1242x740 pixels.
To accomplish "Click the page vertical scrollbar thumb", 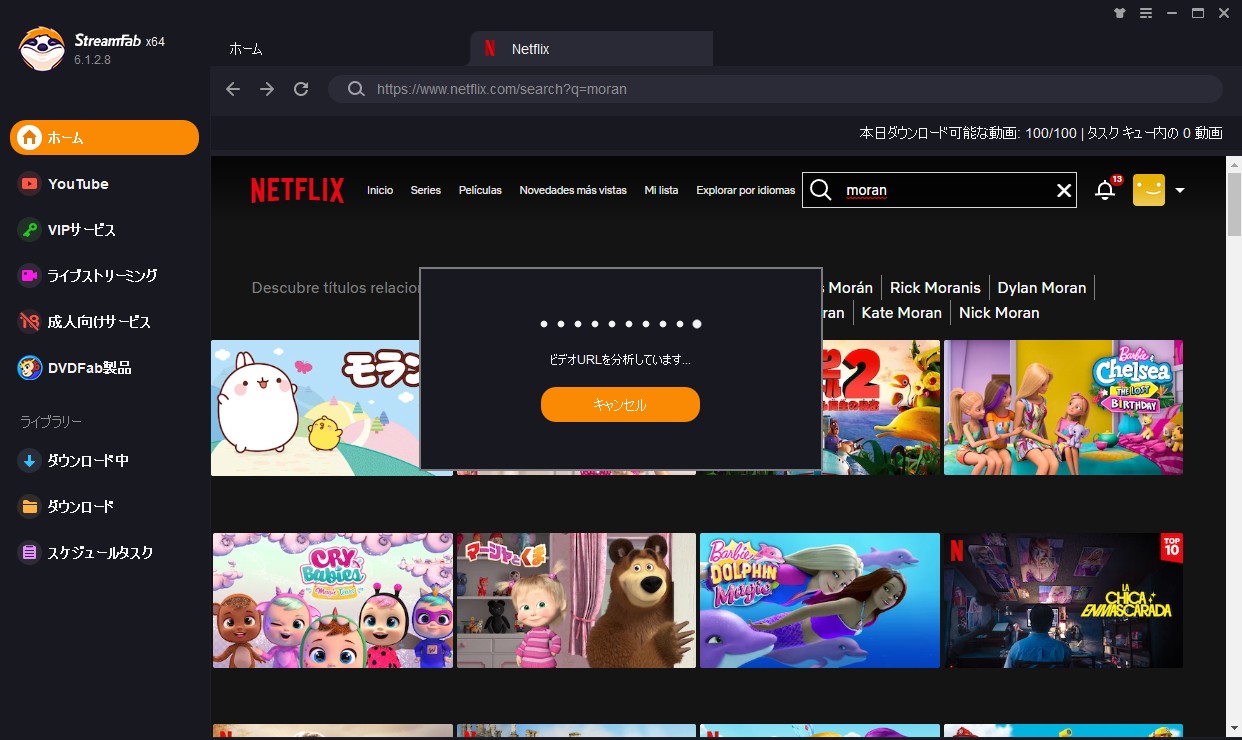I will tap(1234, 205).
